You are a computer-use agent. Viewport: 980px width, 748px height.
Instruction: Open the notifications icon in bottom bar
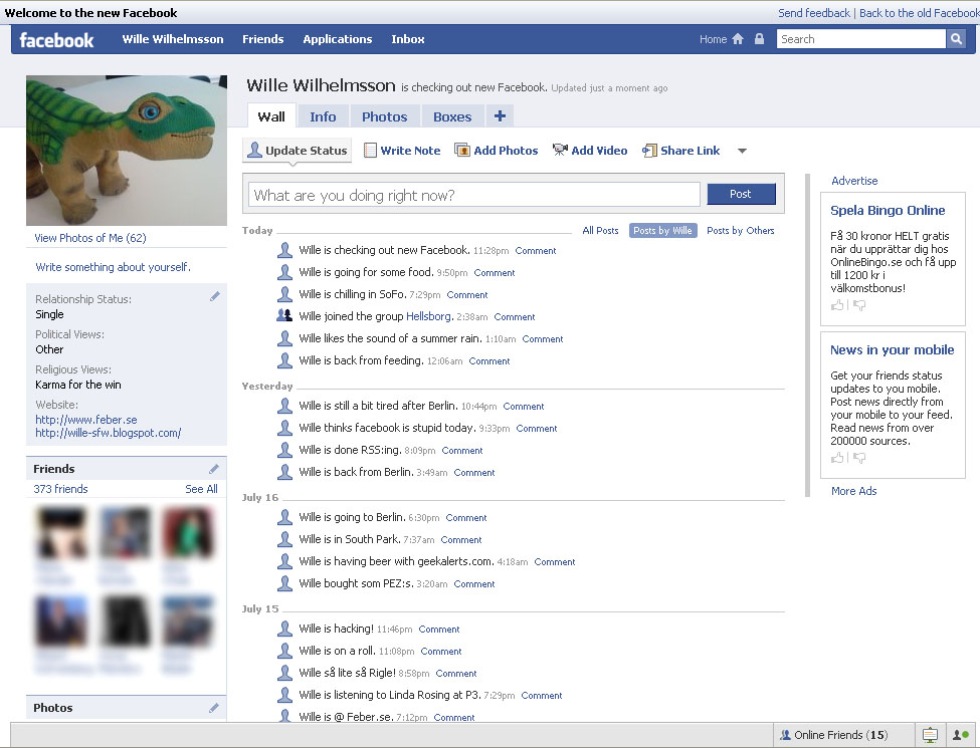[x=930, y=735]
